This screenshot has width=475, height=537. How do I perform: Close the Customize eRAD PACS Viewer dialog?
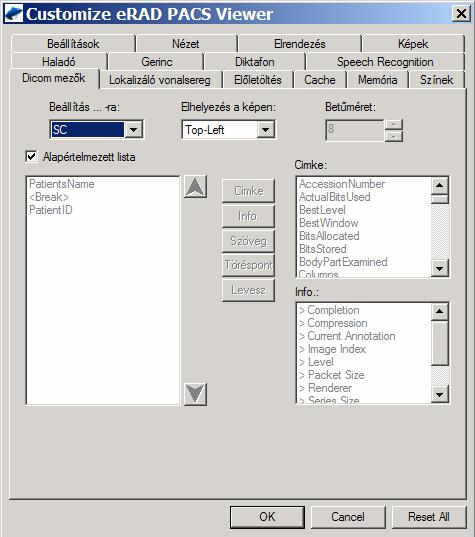point(461,14)
